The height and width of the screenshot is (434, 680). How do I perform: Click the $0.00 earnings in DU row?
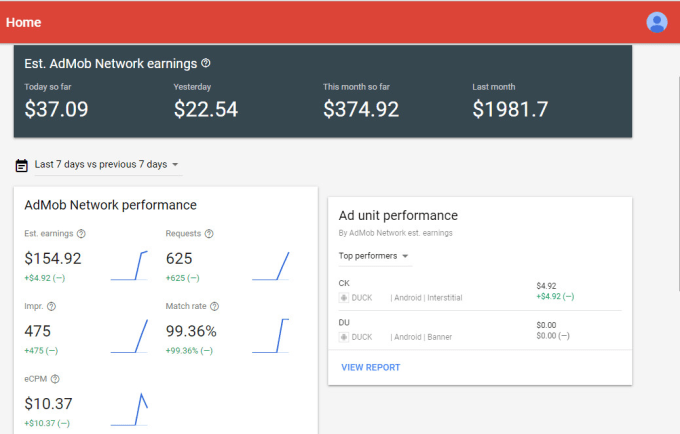click(x=546, y=325)
